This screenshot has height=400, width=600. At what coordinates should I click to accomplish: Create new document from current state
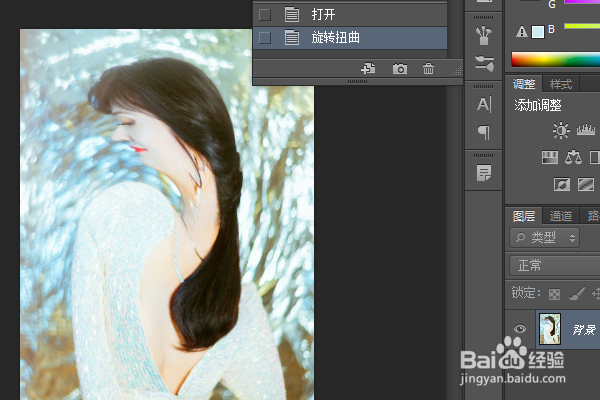click(x=368, y=69)
